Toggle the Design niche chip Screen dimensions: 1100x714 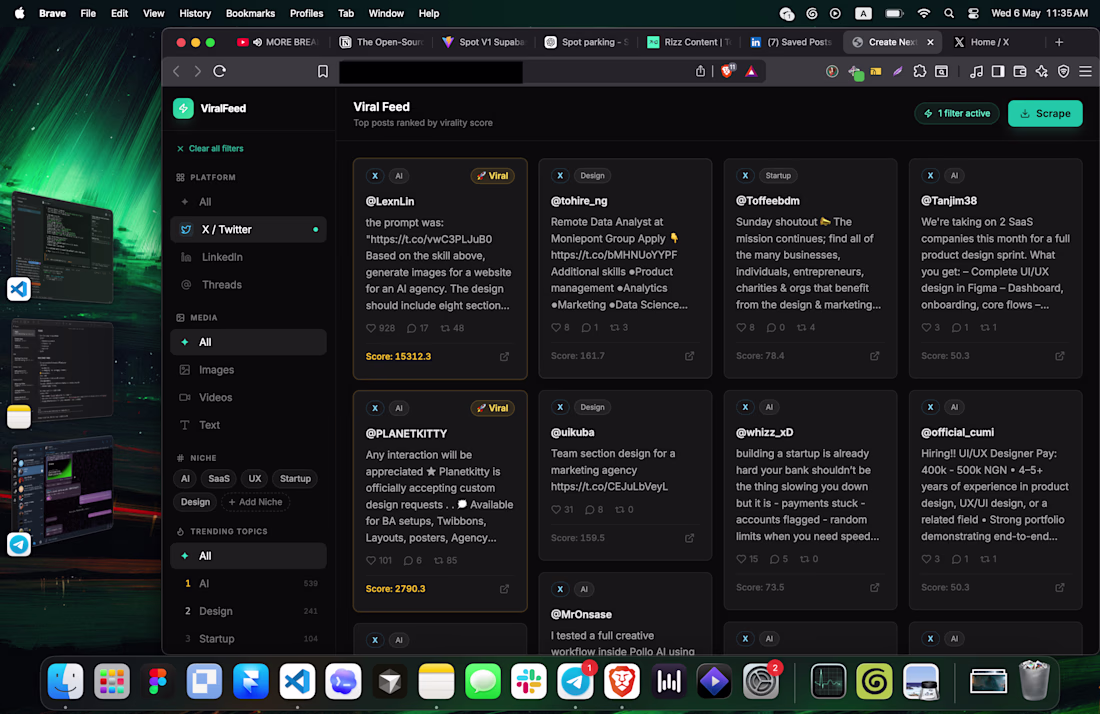point(195,501)
